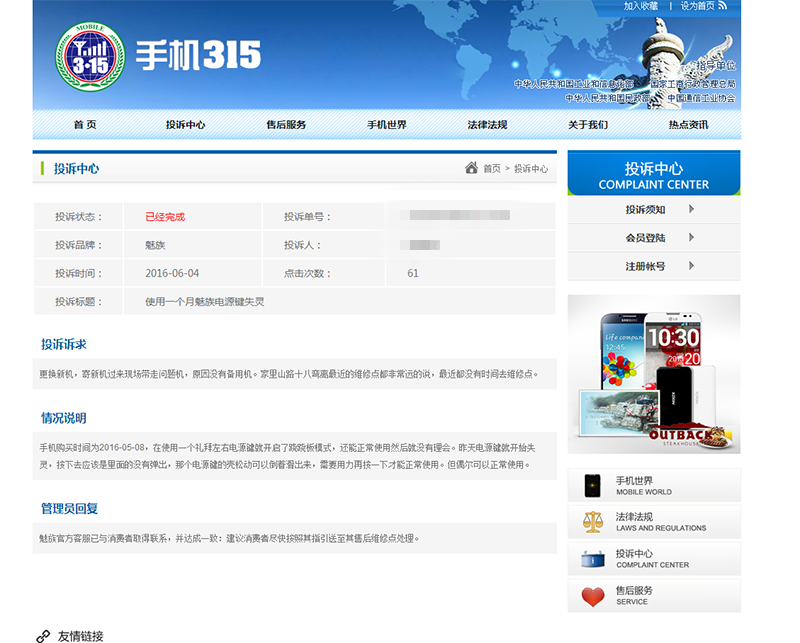800x643 pixels.
Task: Click the golden scales 法律法规 icon
Action: pos(593,522)
